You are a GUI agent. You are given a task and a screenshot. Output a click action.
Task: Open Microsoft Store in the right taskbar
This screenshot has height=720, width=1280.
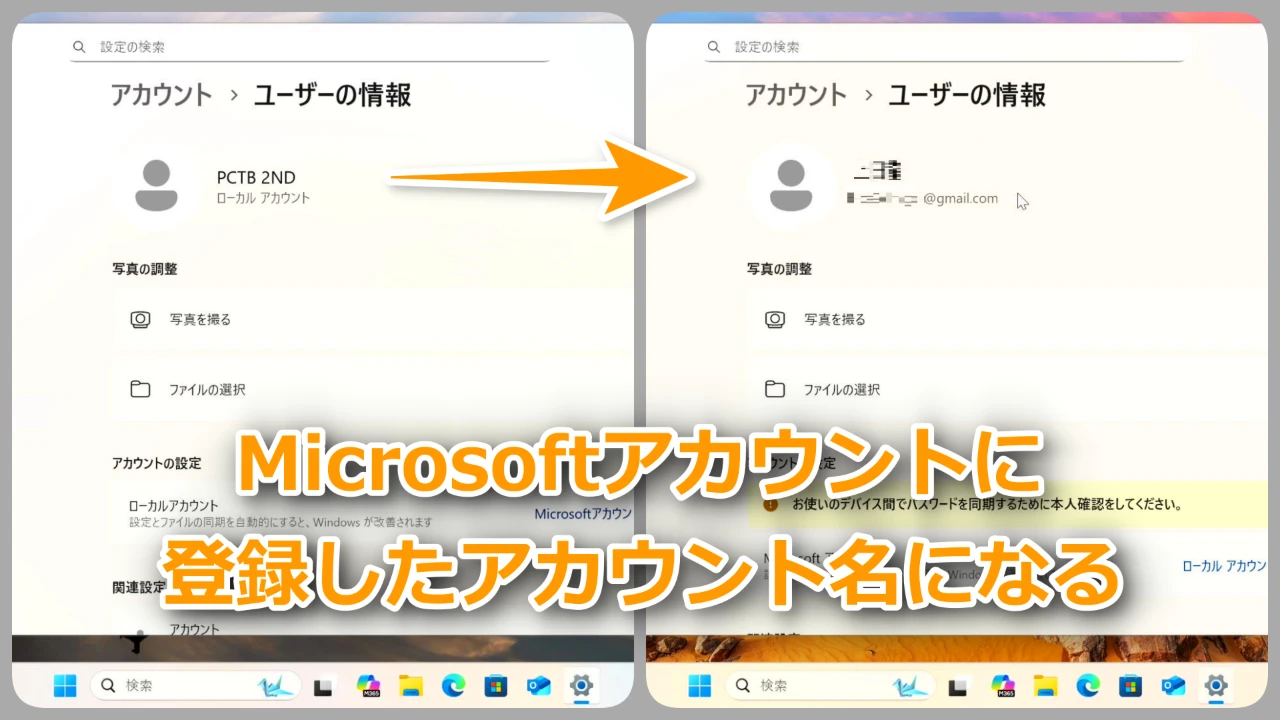[1131, 686]
